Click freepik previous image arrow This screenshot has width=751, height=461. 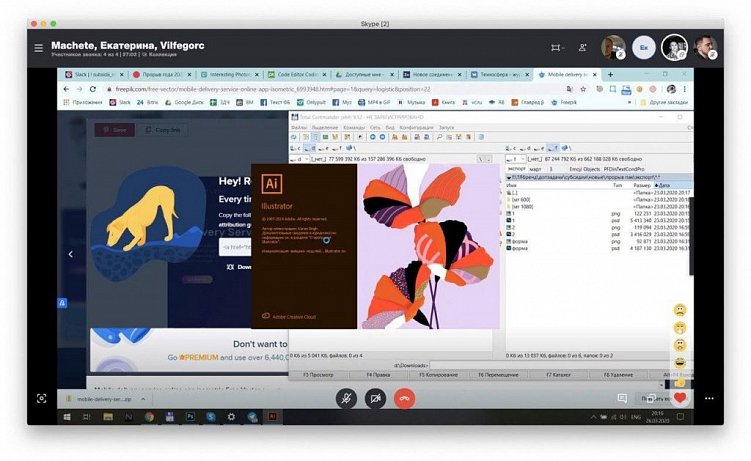click(x=70, y=254)
